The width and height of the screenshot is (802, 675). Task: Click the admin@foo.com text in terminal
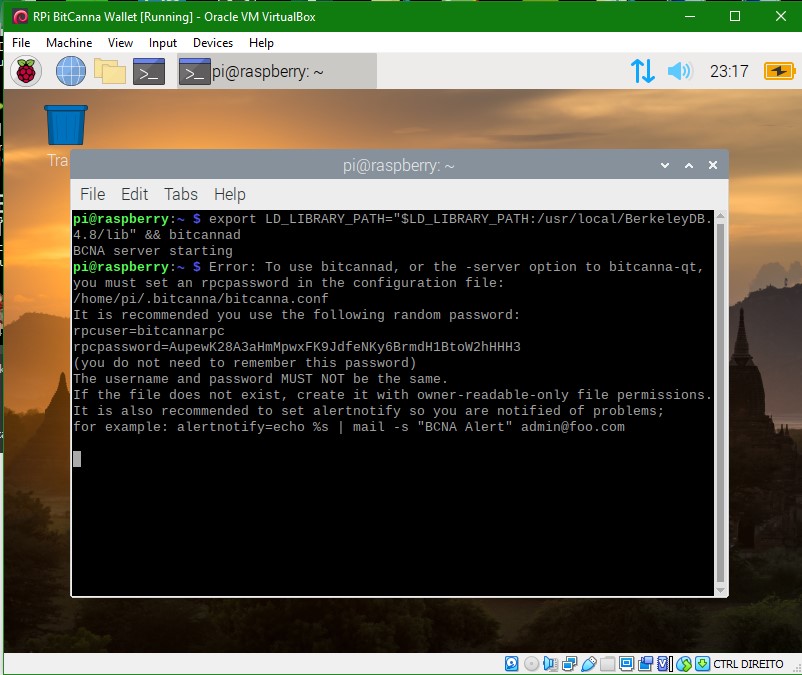(573, 426)
